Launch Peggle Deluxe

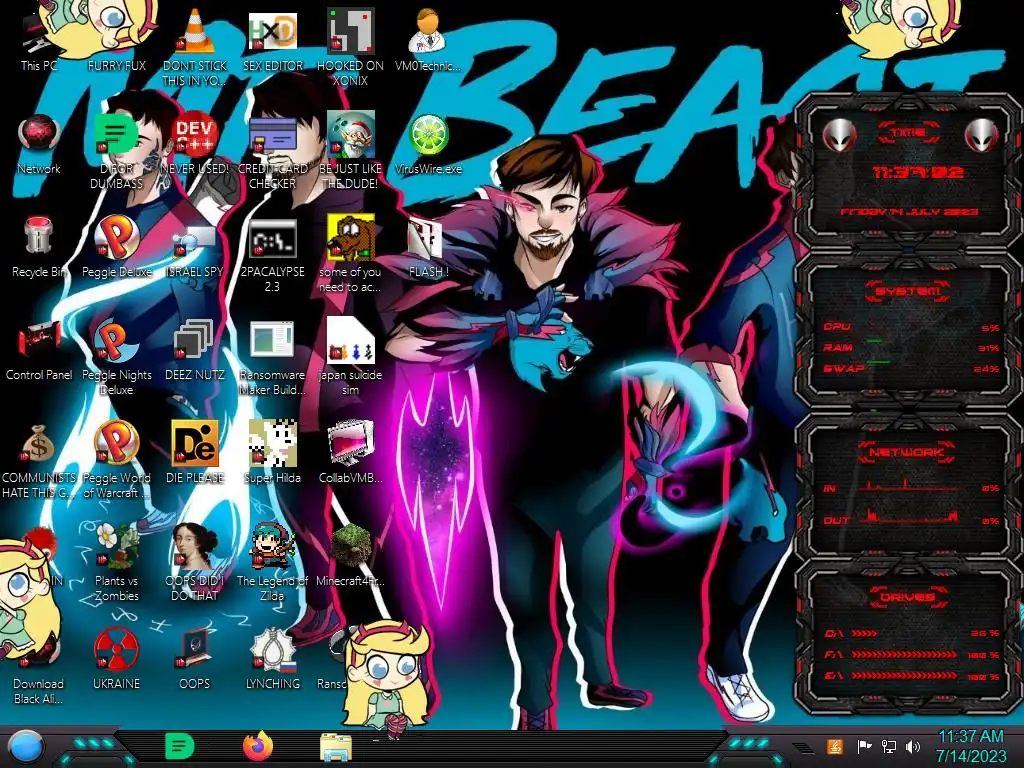pyautogui.click(x=117, y=248)
